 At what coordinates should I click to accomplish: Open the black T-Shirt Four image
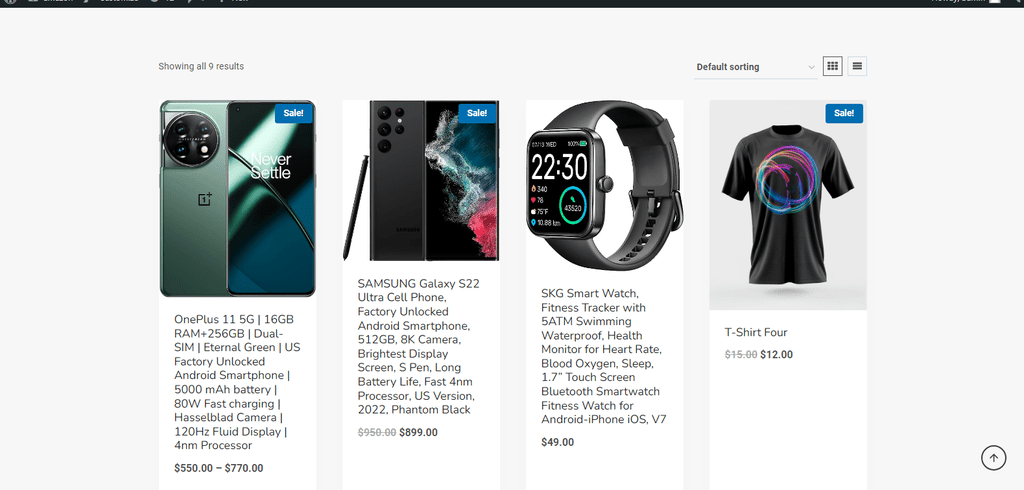coord(788,205)
